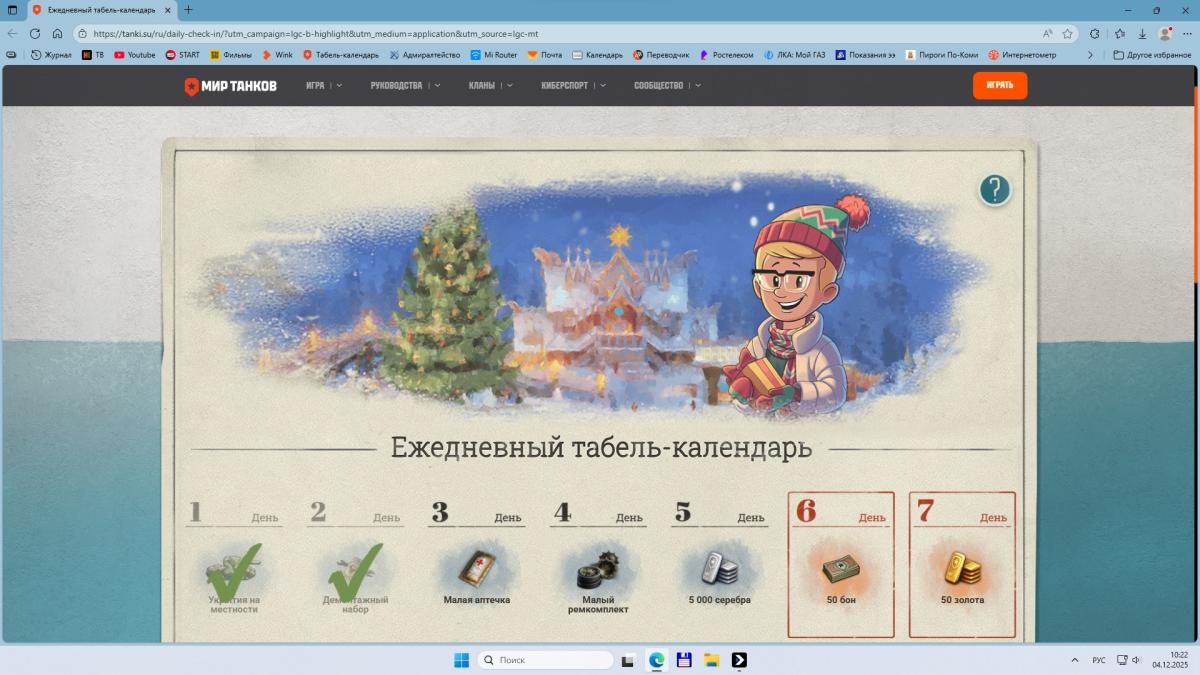Select the day 6 50 бон reward
This screenshot has height=675, width=1200.
tap(841, 565)
